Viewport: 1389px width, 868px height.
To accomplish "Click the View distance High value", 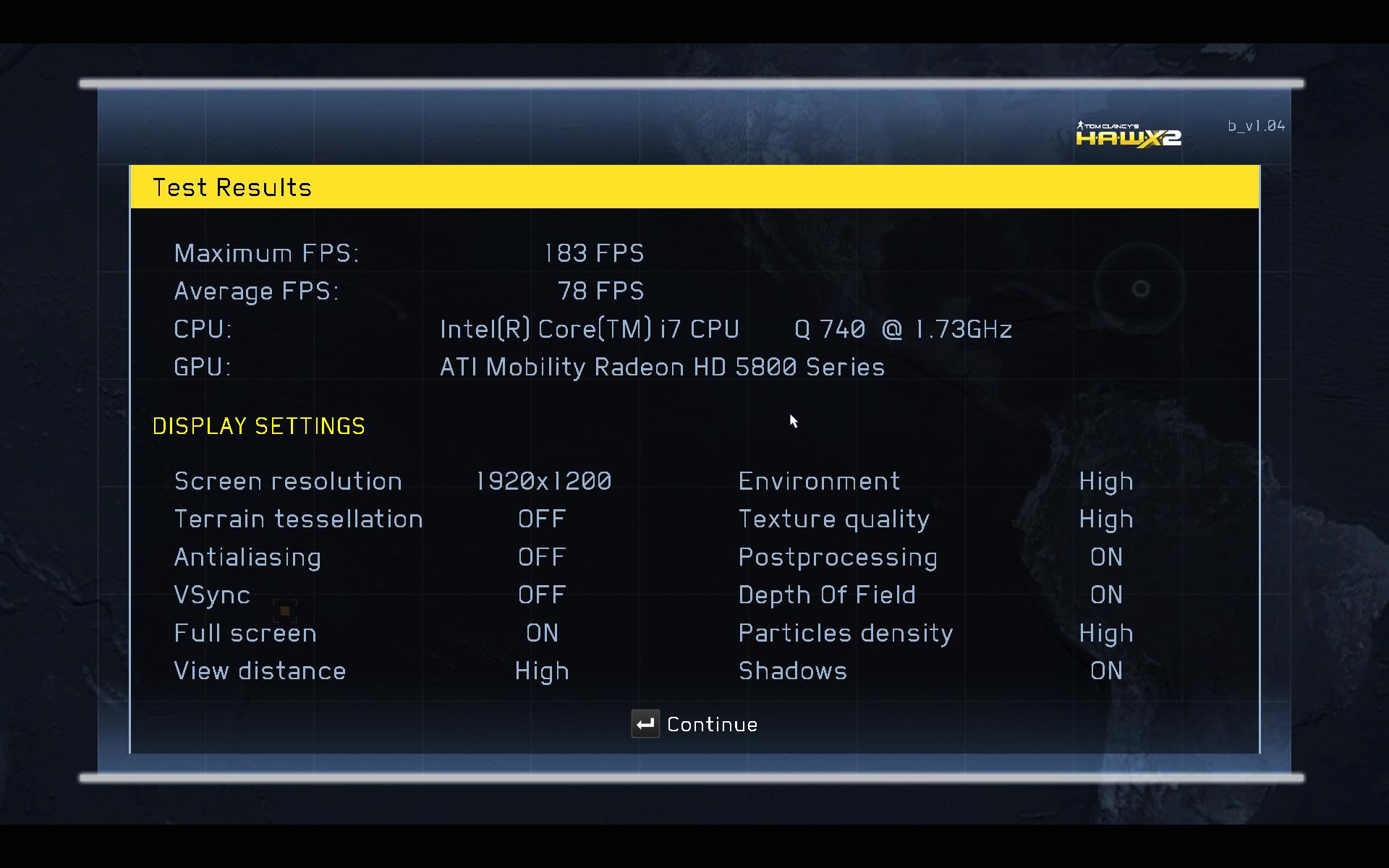I will pyautogui.click(x=542, y=671).
